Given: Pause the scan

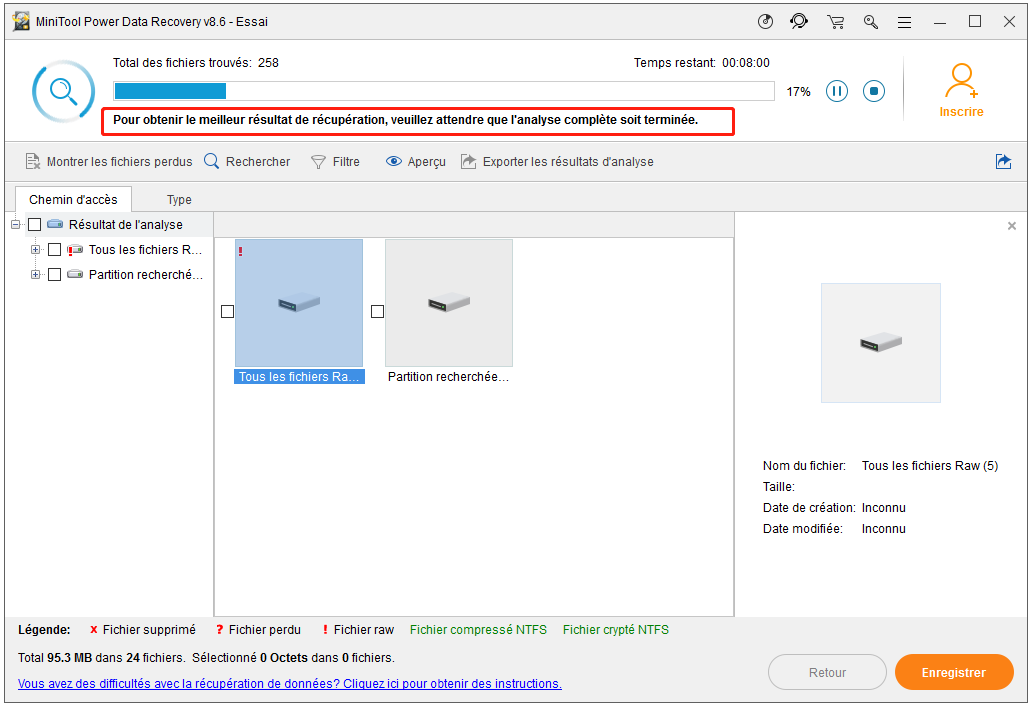Looking at the screenshot, I should 836,91.
